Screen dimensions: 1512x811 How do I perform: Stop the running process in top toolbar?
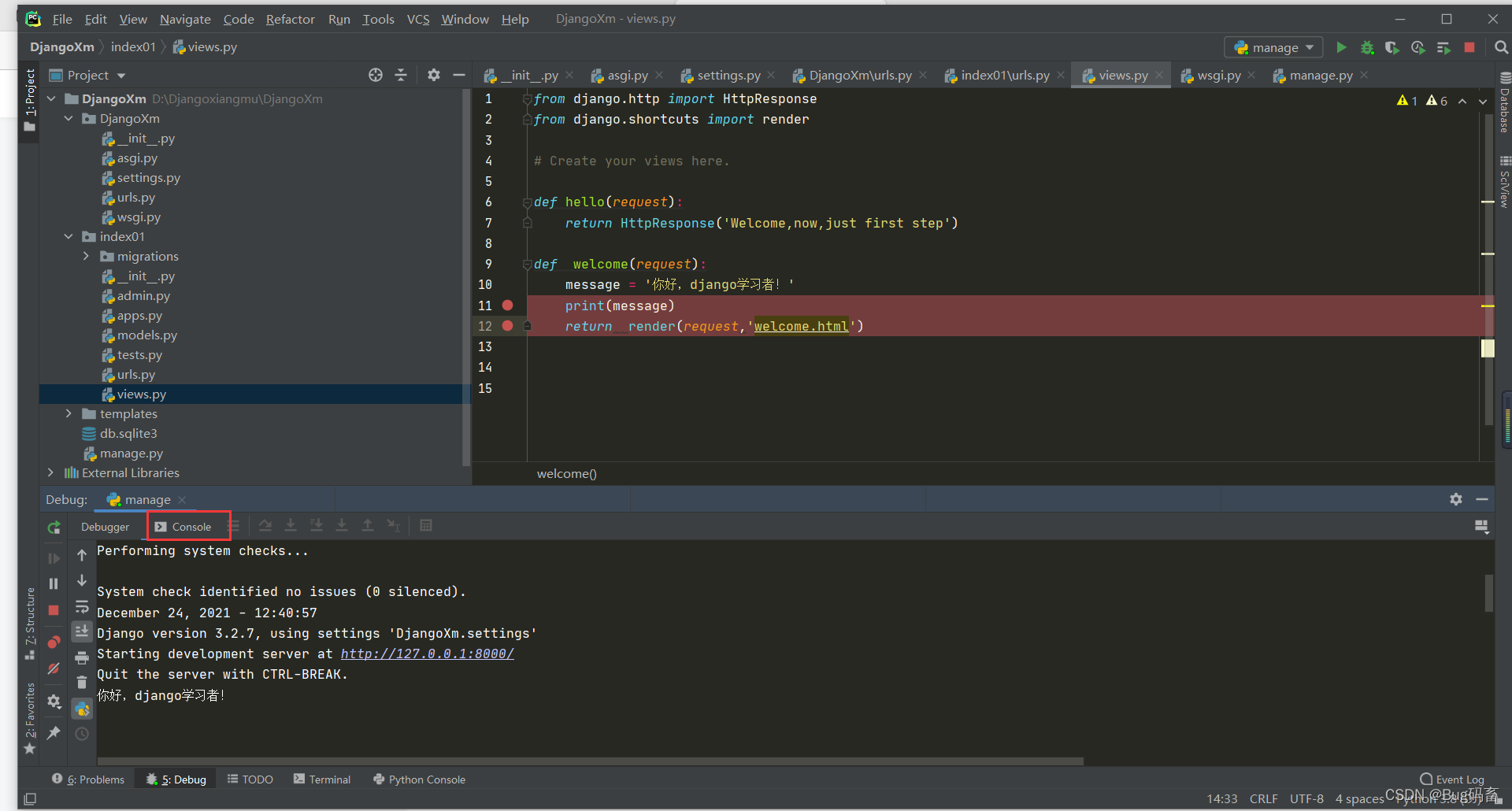click(x=1469, y=47)
